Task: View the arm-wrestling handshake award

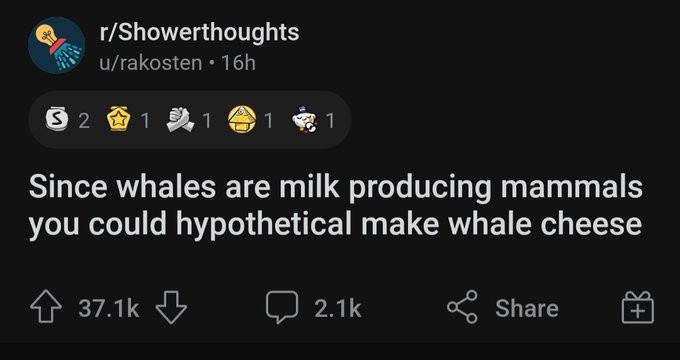Action: (180, 120)
